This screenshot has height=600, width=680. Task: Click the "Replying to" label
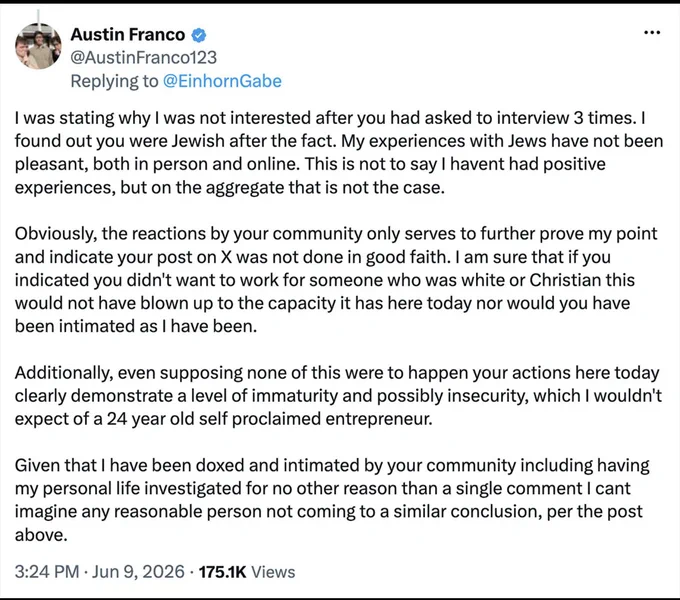tap(114, 81)
